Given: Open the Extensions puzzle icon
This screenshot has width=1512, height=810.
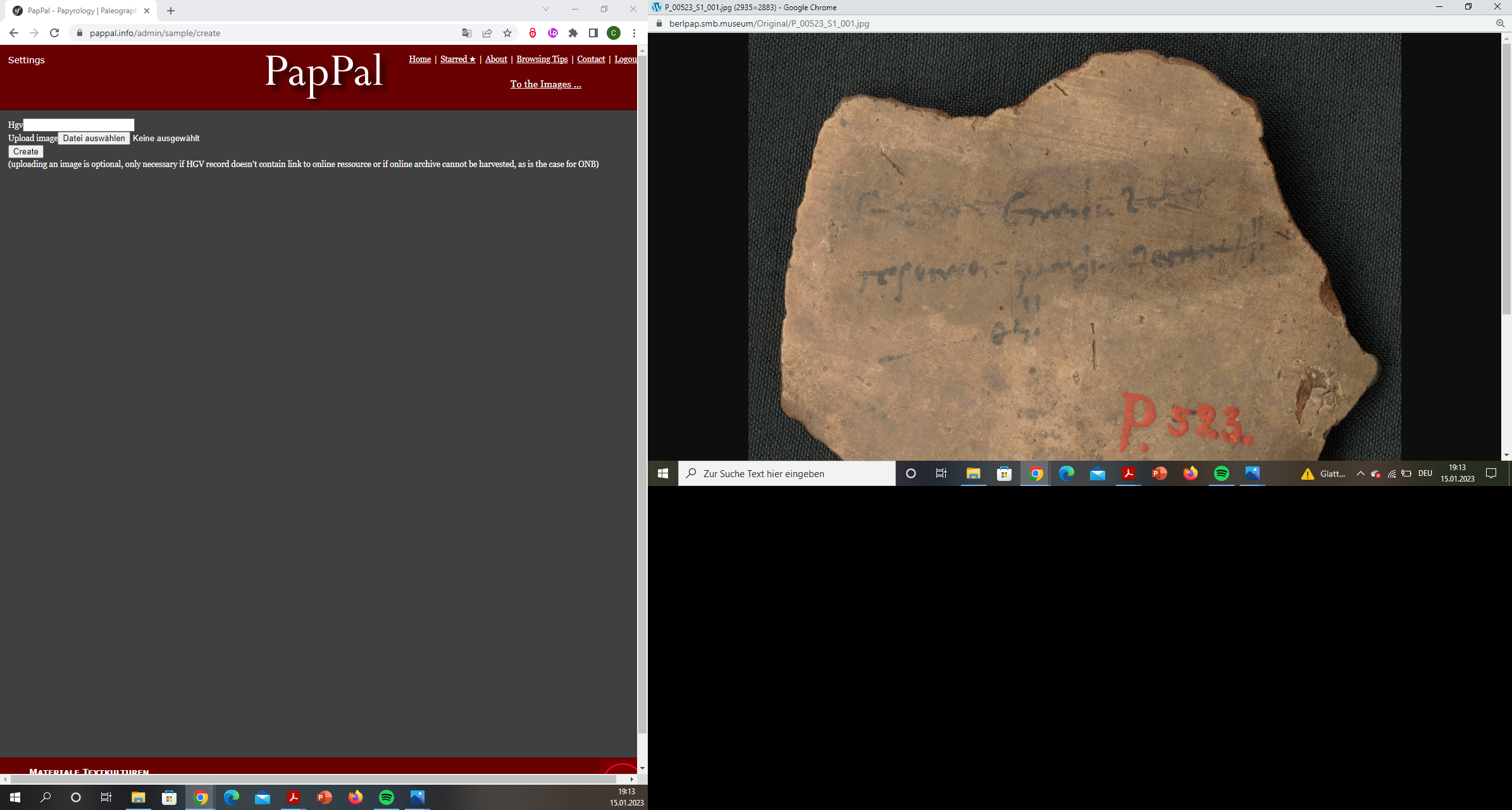Looking at the screenshot, I should coord(573,33).
